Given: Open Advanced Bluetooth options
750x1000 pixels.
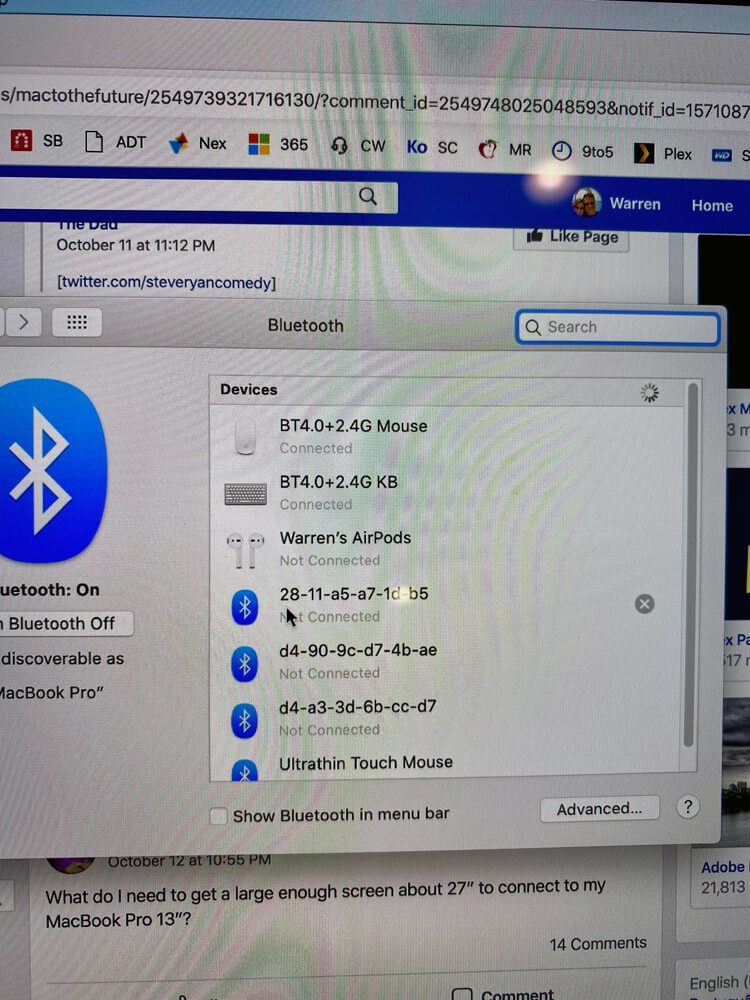Looking at the screenshot, I should point(599,809).
